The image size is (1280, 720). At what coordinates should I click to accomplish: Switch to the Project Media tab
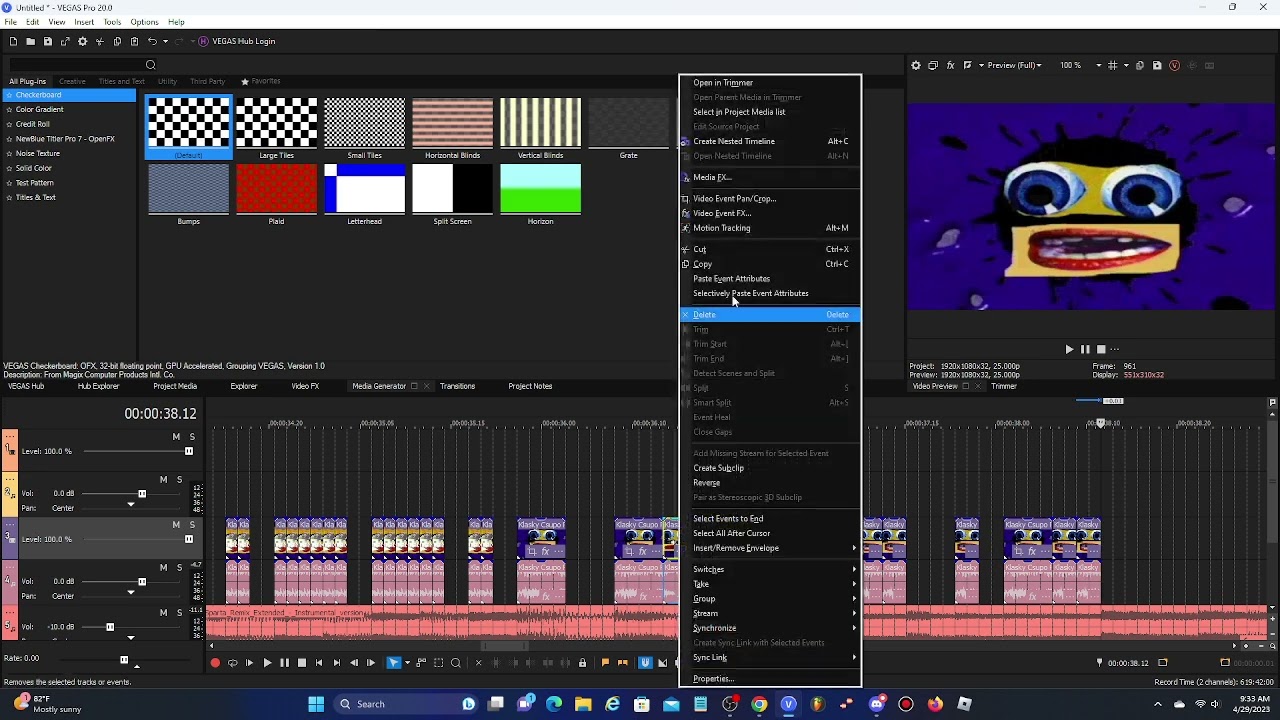tap(174, 386)
